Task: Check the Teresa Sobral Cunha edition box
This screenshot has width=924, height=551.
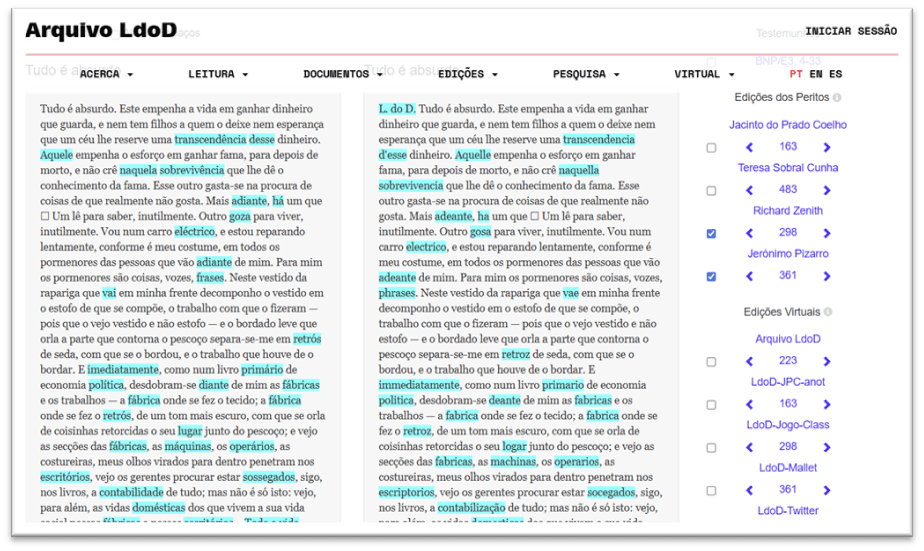Action: 711,191
